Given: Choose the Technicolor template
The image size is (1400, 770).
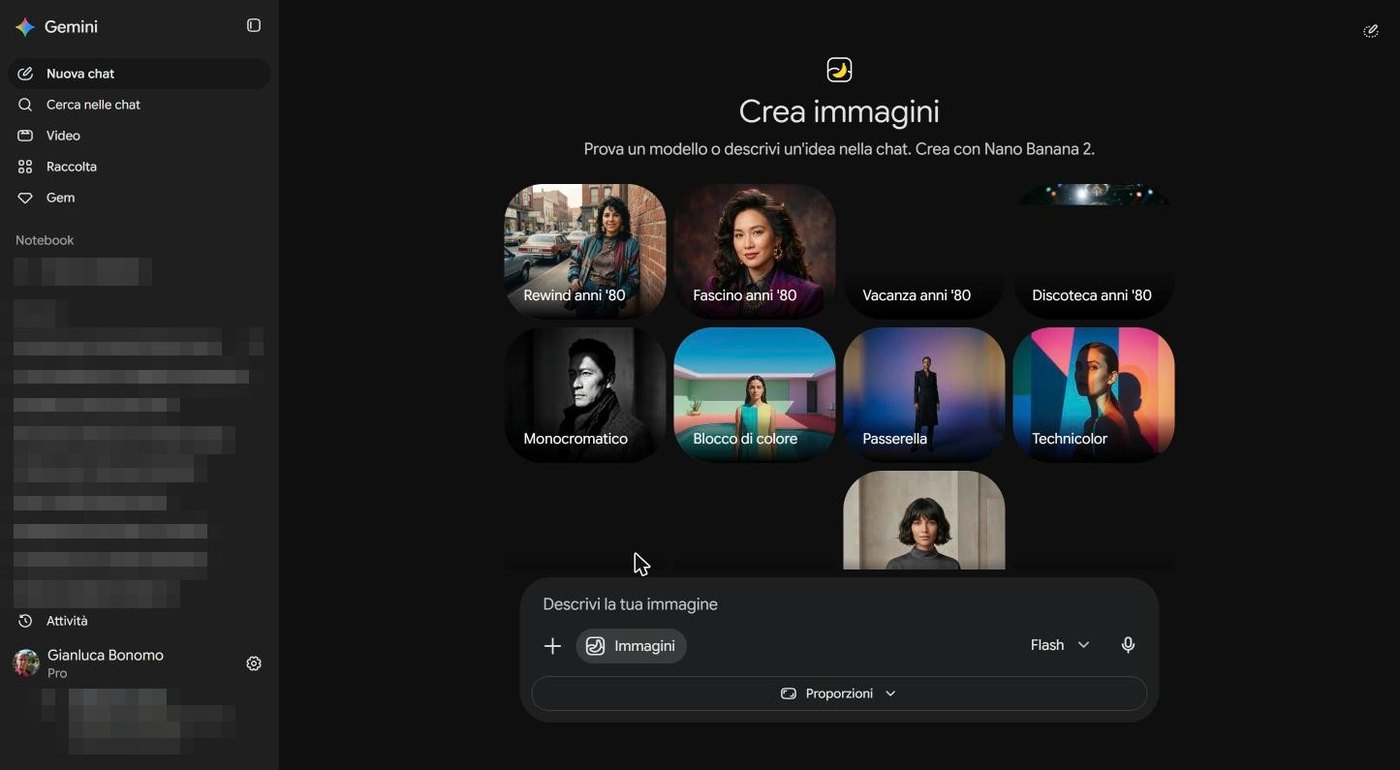Looking at the screenshot, I should (x=1094, y=395).
